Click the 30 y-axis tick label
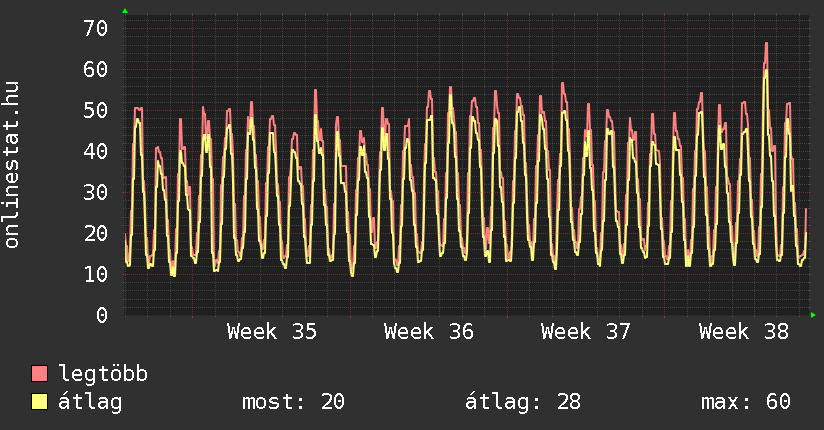This screenshot has width=824, height=430. [96, 192]
